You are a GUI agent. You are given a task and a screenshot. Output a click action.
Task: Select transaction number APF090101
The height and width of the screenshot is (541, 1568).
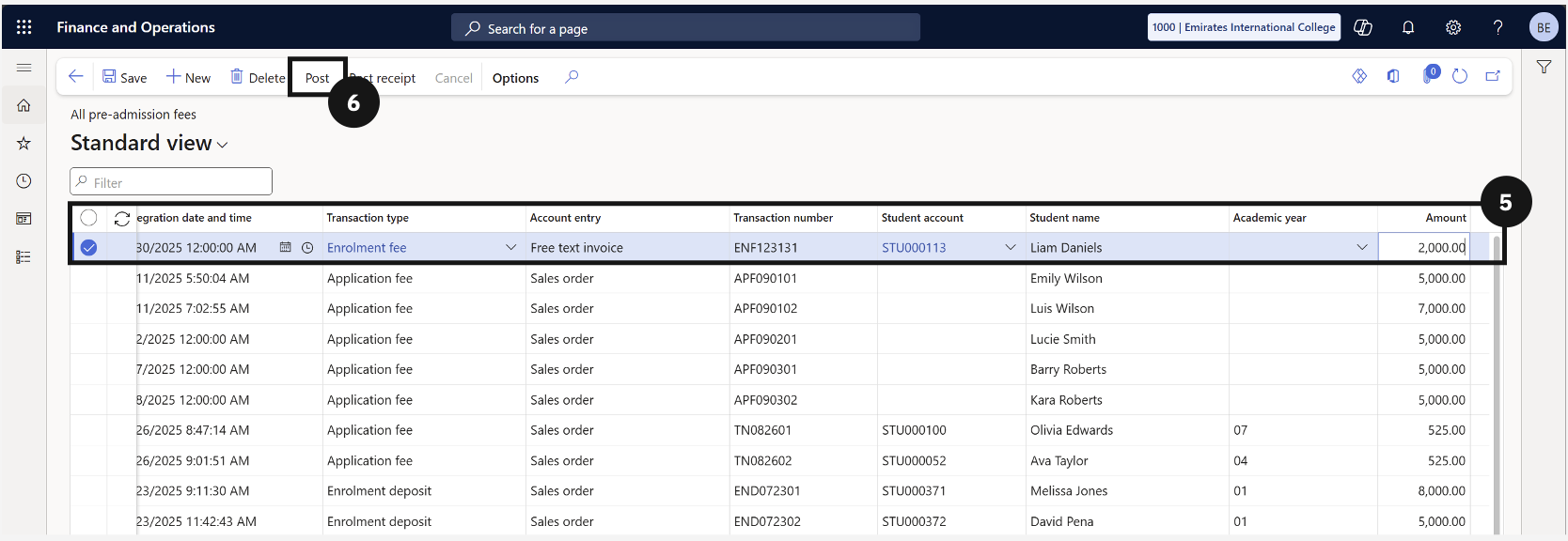pos(765,279)
